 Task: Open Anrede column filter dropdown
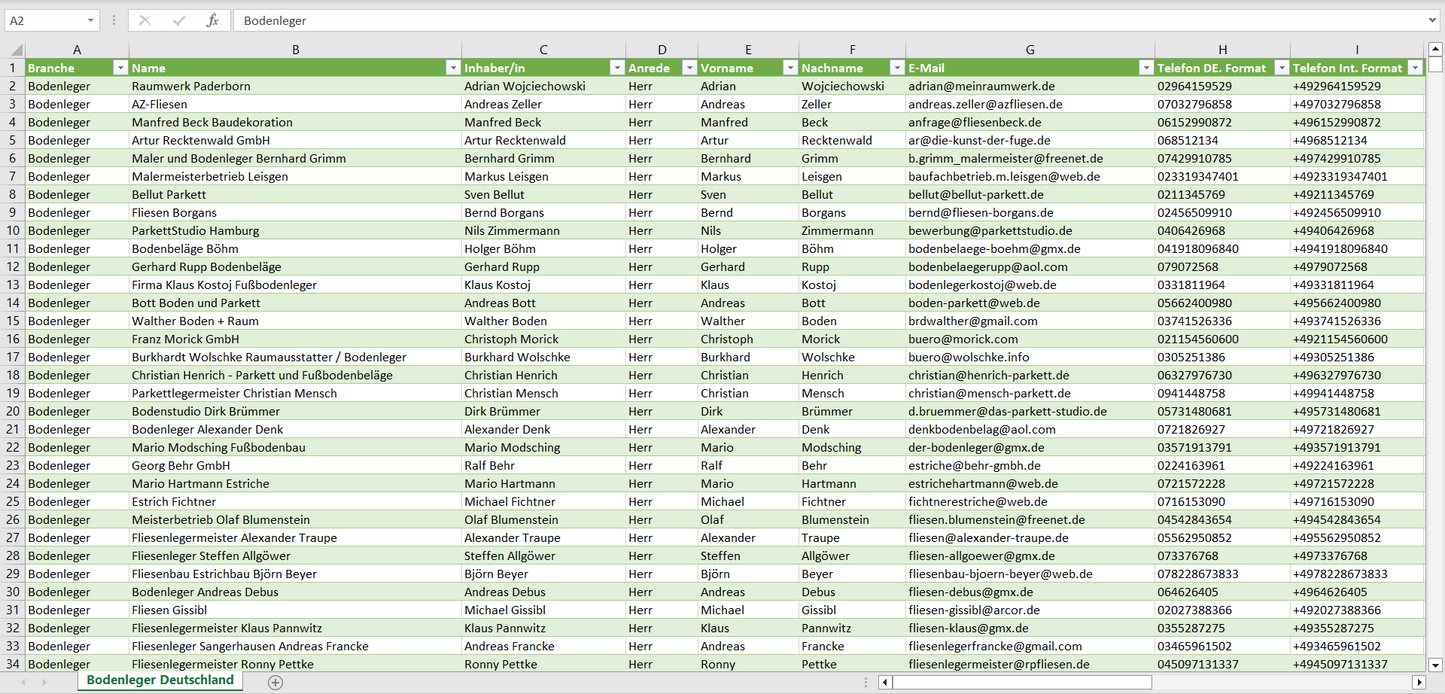pos(688,68)
